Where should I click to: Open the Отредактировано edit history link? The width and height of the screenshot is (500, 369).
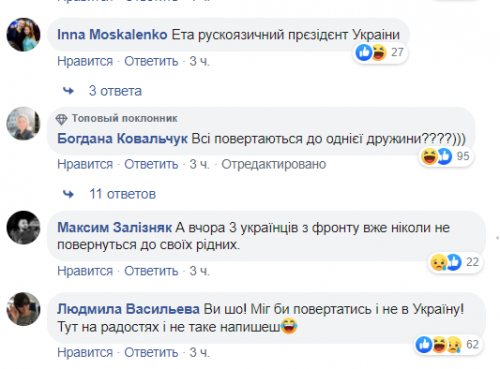[x=274, y=164]
